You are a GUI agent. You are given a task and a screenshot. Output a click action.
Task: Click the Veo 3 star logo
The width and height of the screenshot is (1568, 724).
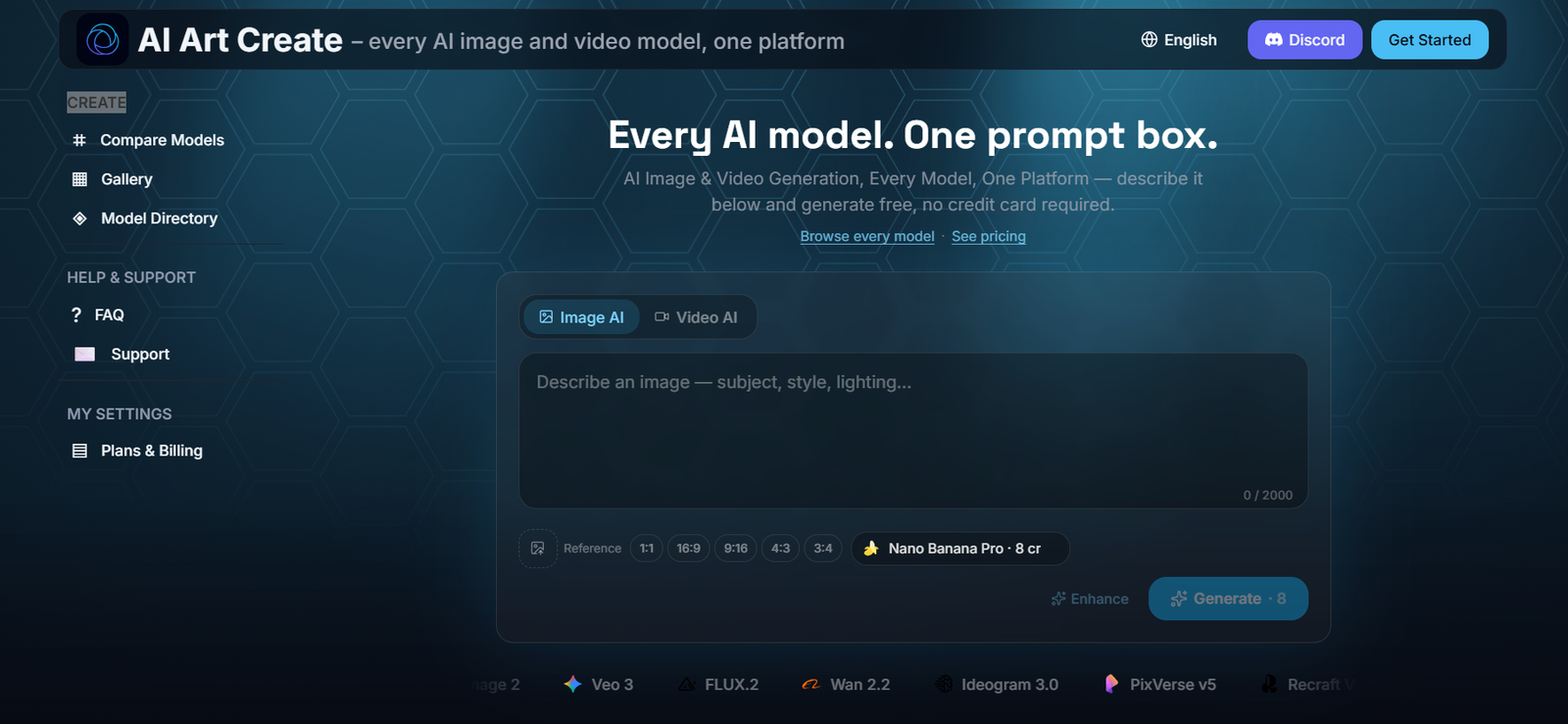coord(573,684)
